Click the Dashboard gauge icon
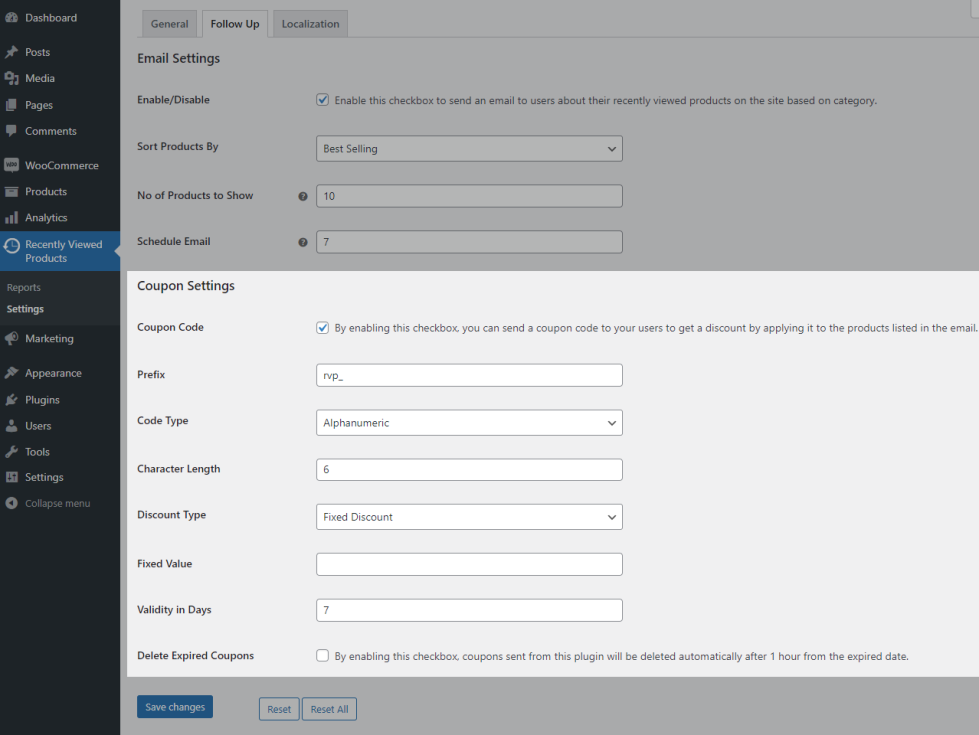 click(11, 18)
